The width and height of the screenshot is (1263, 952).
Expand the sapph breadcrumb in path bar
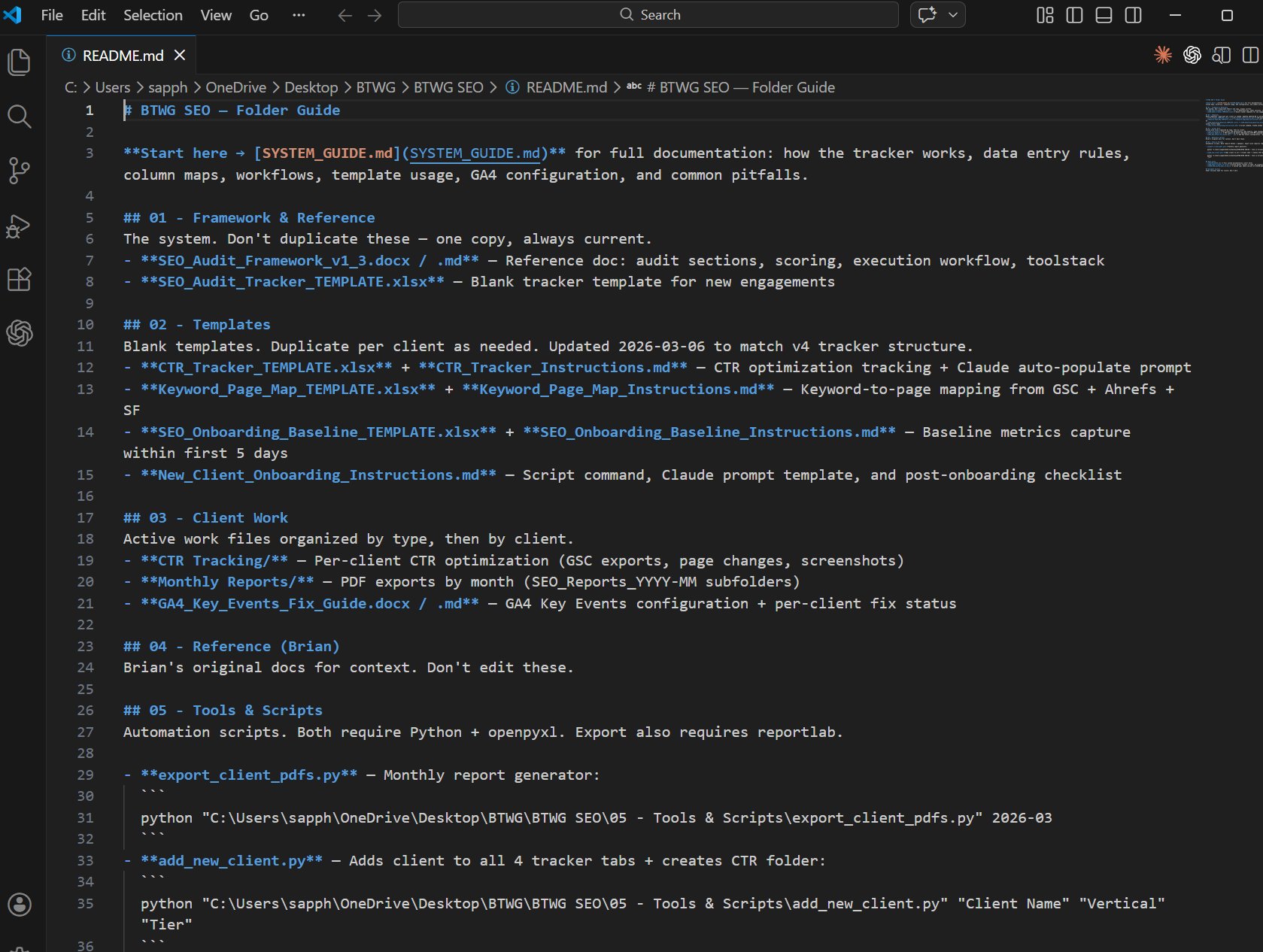168,87
